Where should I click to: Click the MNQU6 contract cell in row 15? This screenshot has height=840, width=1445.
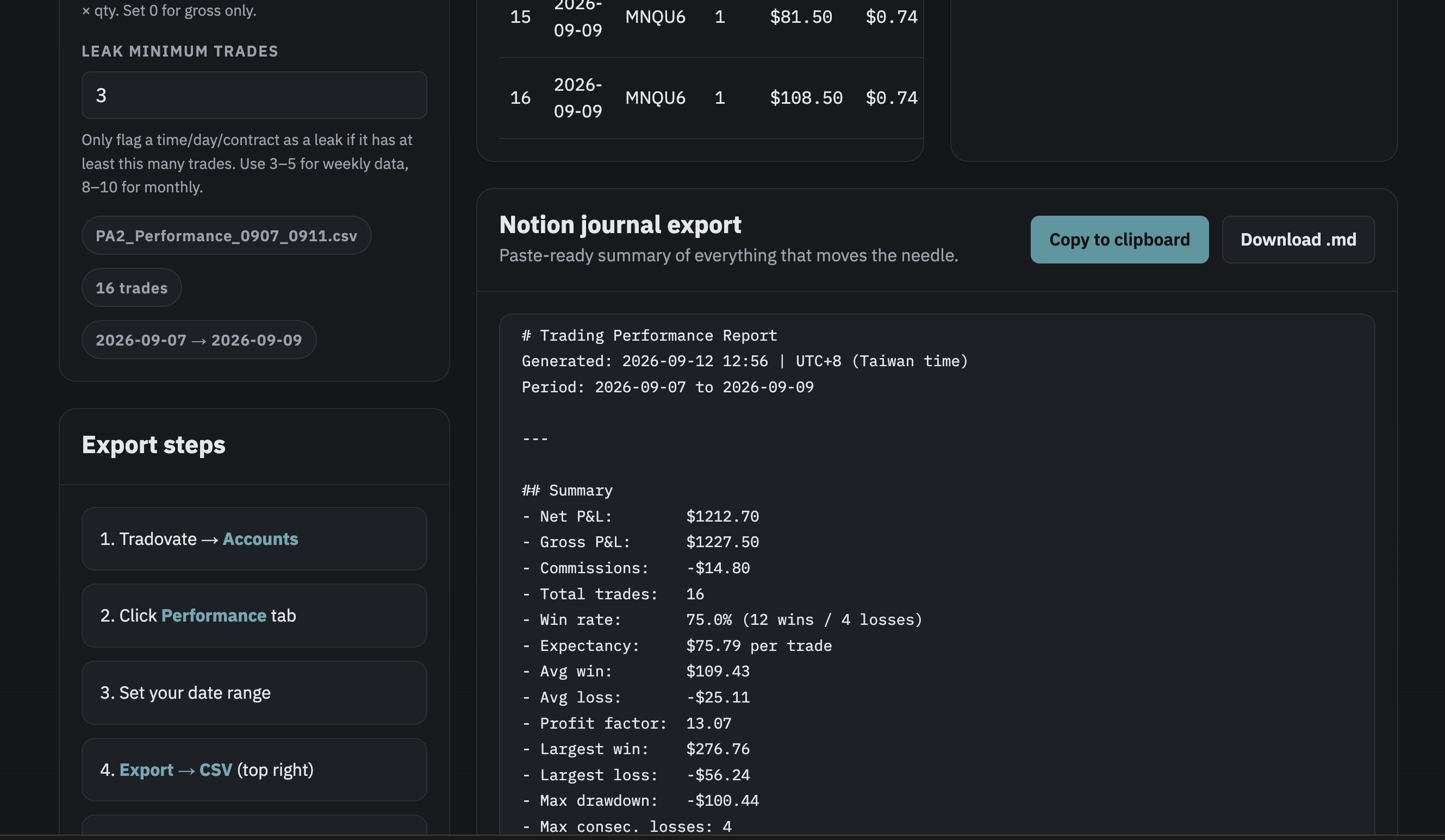click(655, 17)
